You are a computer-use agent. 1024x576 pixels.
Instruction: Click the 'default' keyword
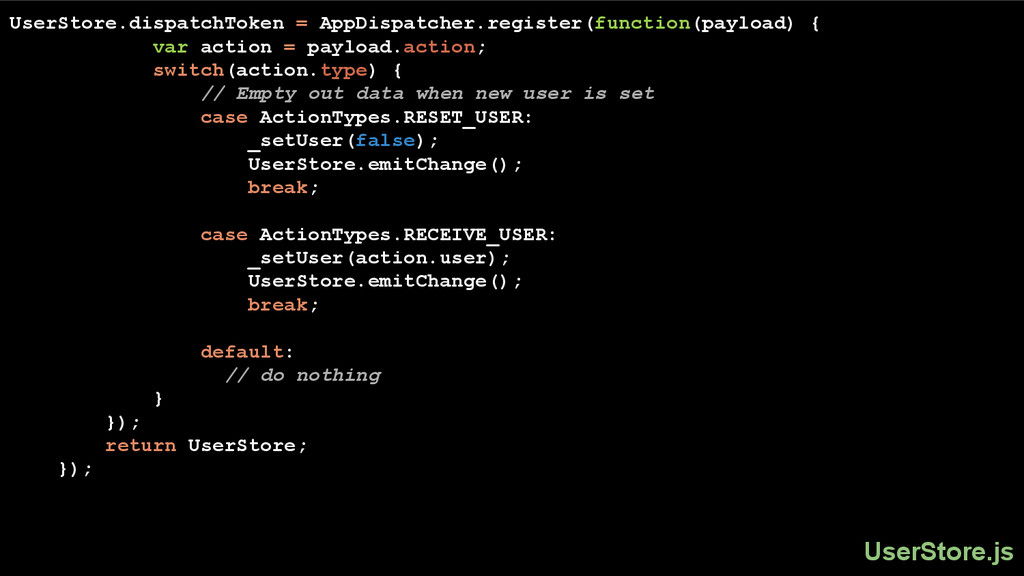pyautogui.click(x=241, y=352)
